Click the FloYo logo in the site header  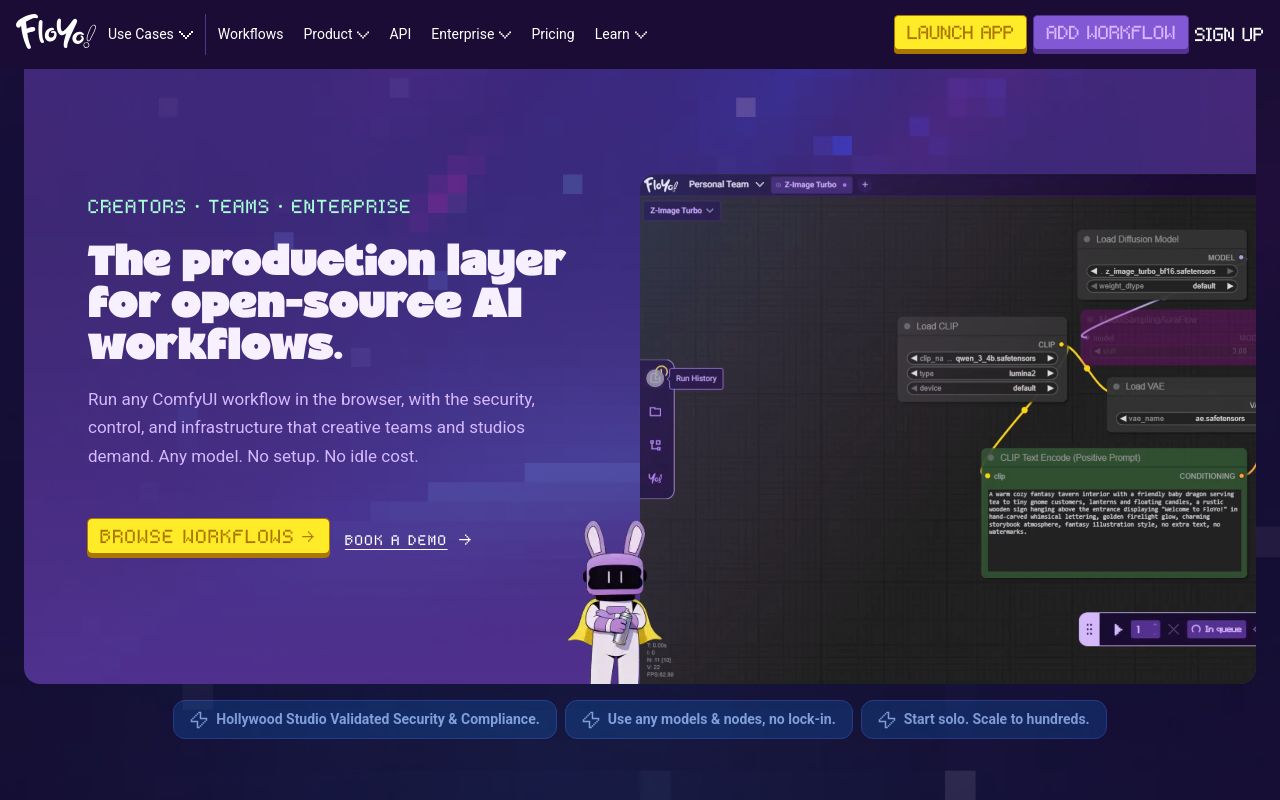coord(55,33)
